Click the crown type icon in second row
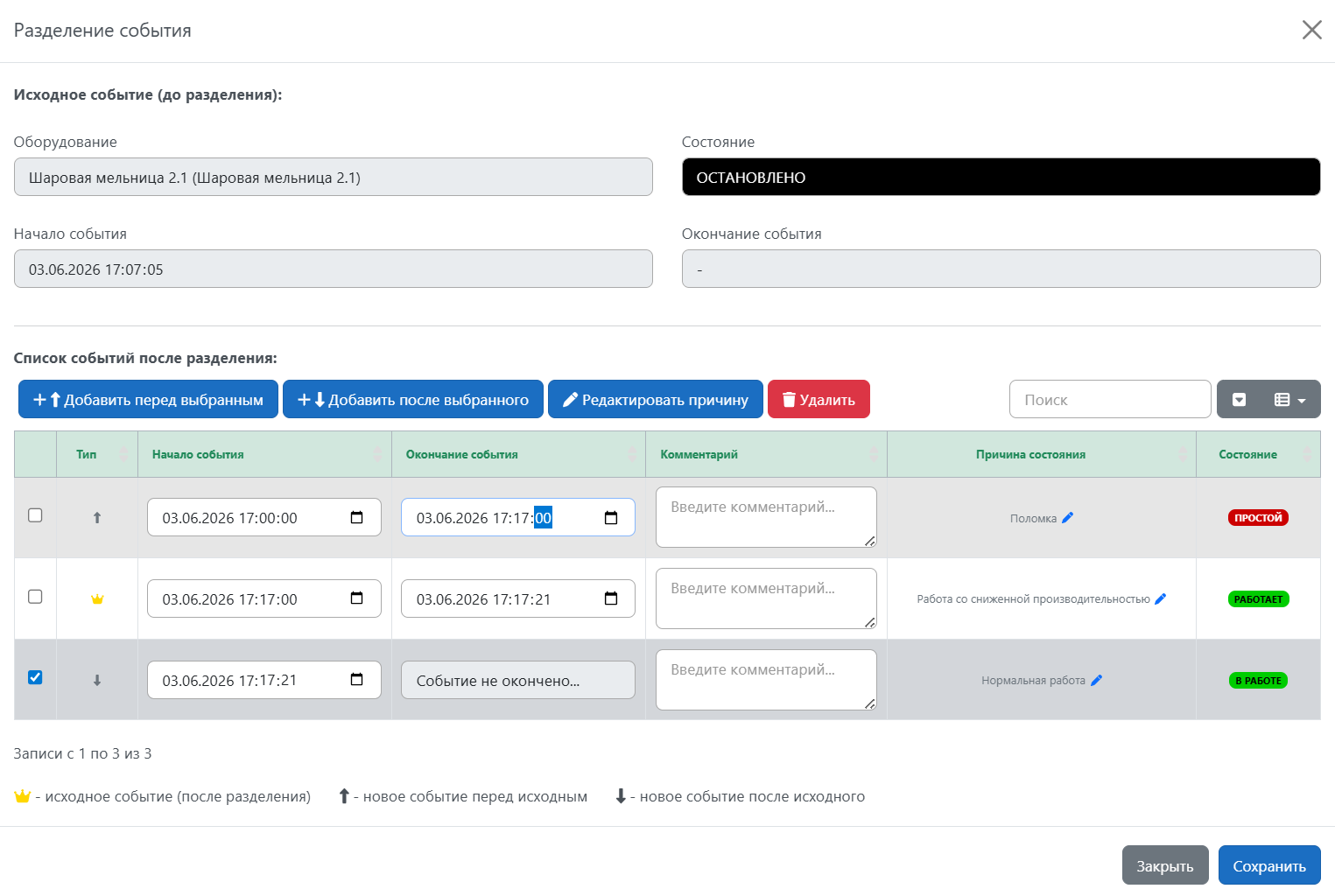Image resolution: width=1335 pixels, height=896 pixels. tap(97, 599)
